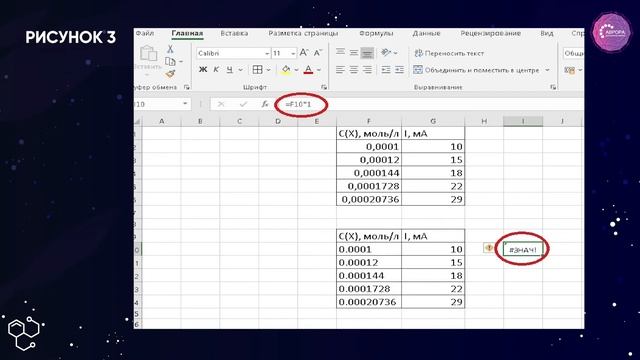Image resolution: width=640 pixels, height=360 pixels.
Task: Open Выравнивание group dialog launcher
Action: coord(553,87)
